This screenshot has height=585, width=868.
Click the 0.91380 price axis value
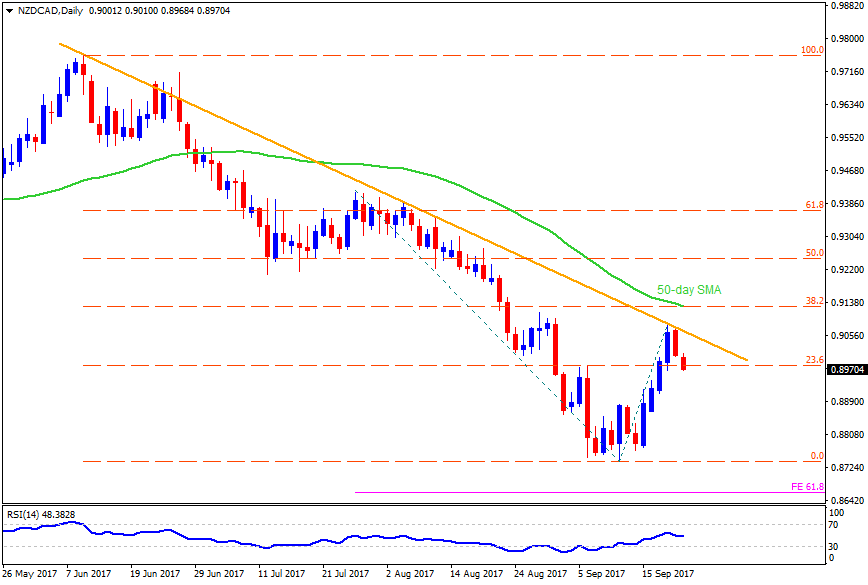tap(847, 303)
